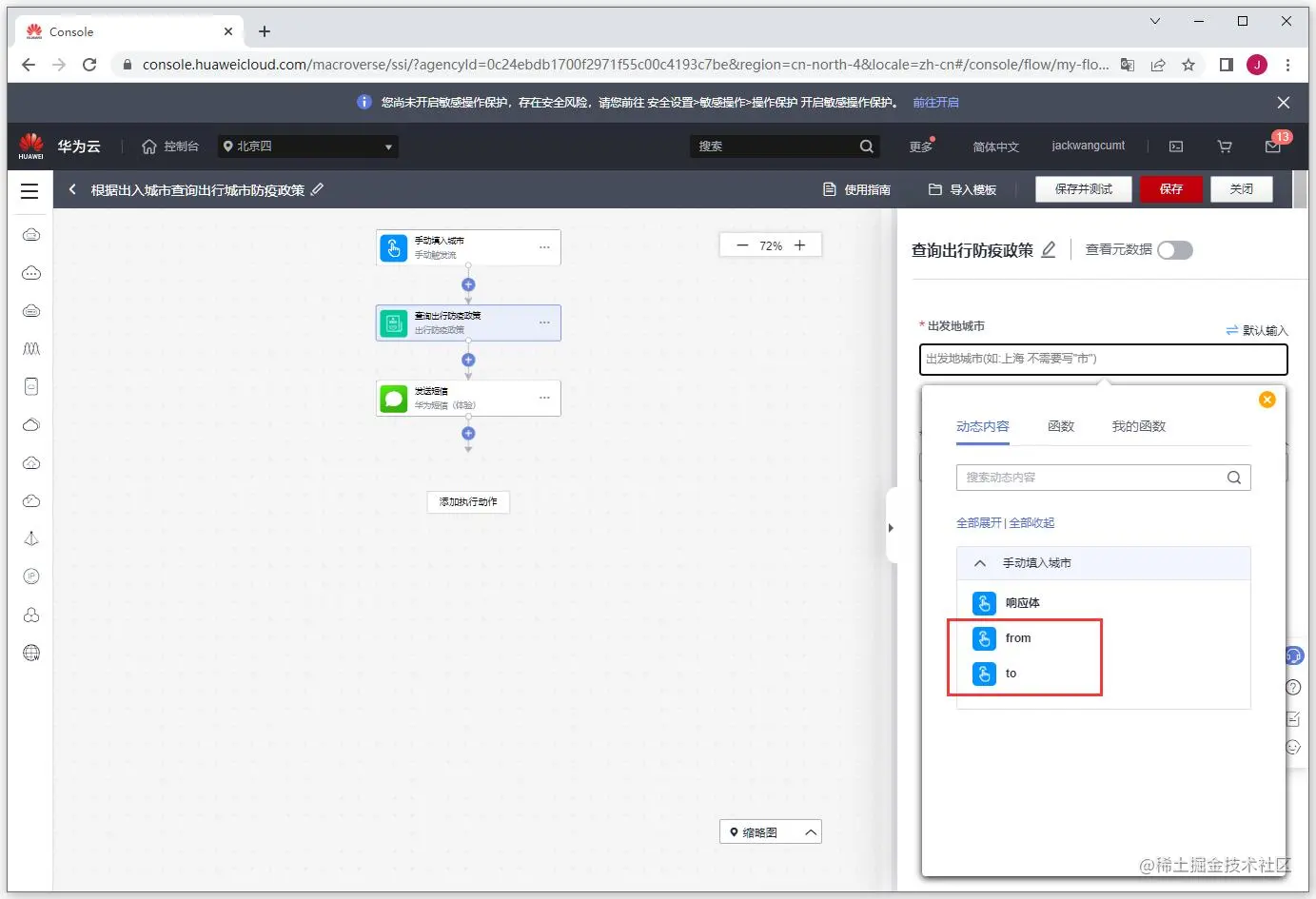Open the more menu on 查询出行防疫政策 node

(544, 322)
